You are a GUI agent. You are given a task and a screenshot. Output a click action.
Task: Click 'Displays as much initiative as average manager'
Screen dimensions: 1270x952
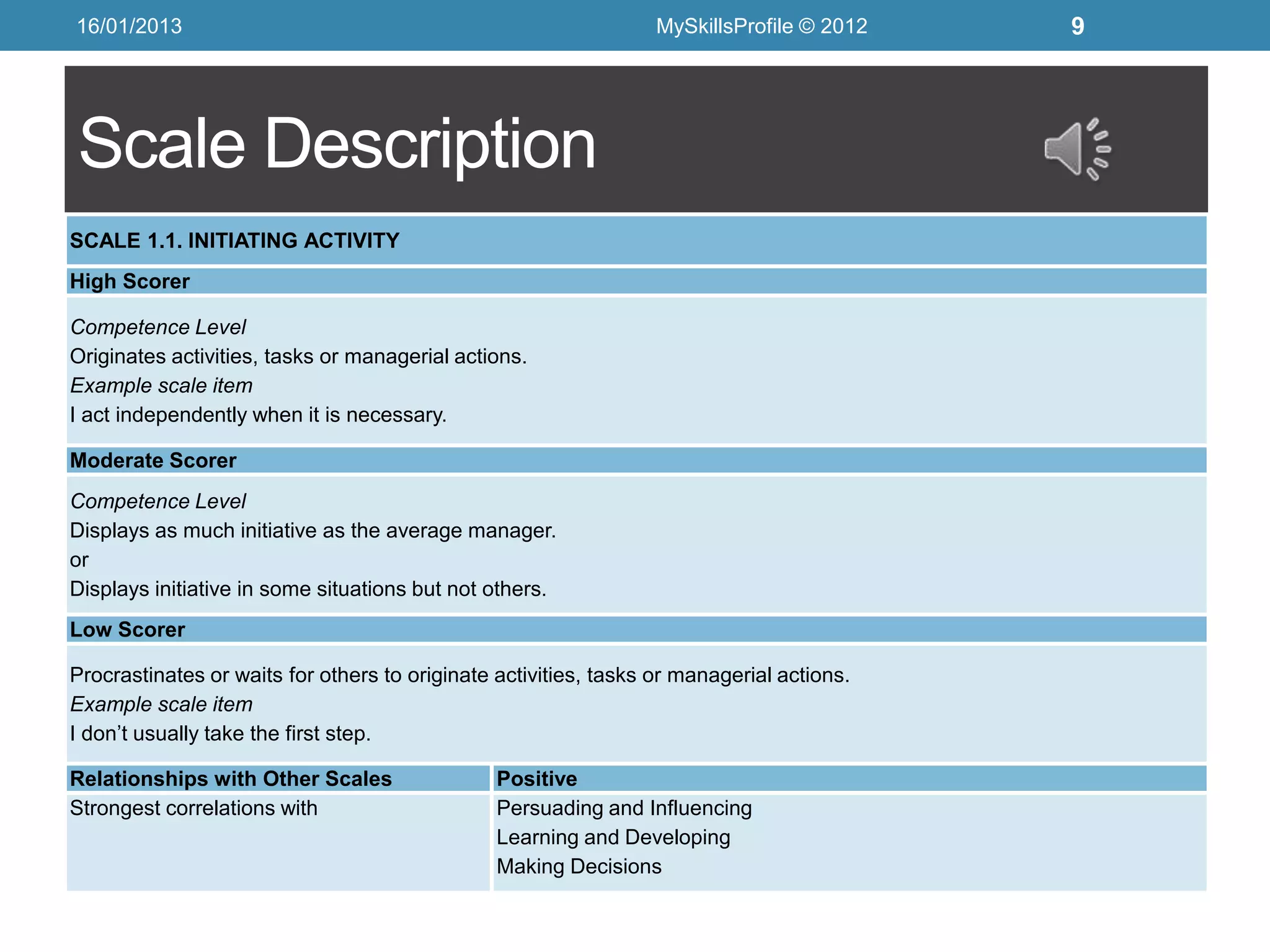(x=313, y=531)
